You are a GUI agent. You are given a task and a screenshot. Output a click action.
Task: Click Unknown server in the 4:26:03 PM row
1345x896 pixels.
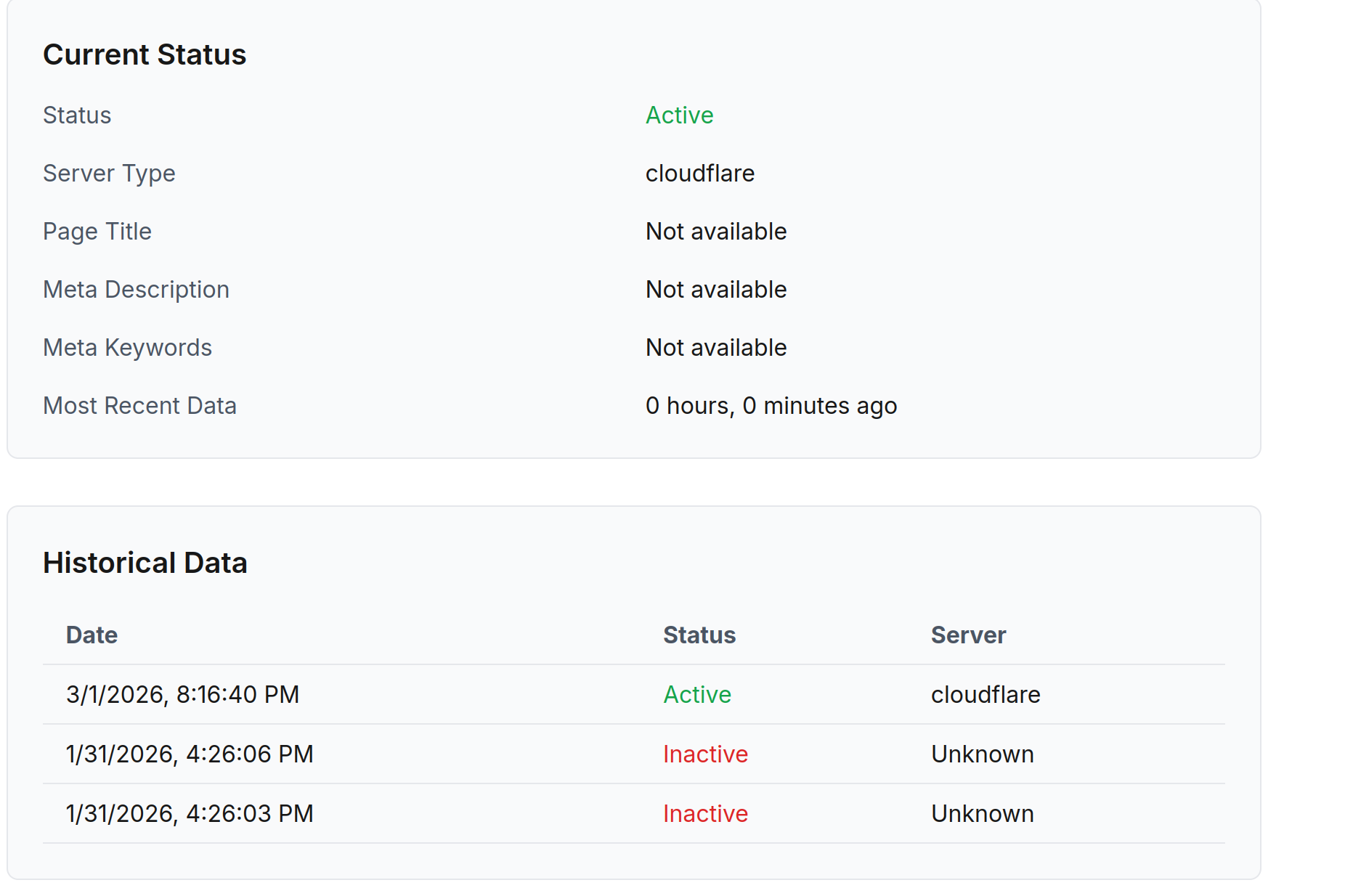[x=982, y=814]
